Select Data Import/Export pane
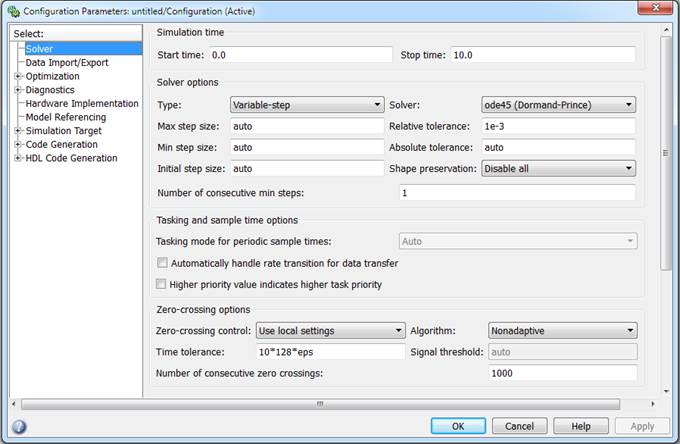Screen dimensions: 680x444 (67, 62)
